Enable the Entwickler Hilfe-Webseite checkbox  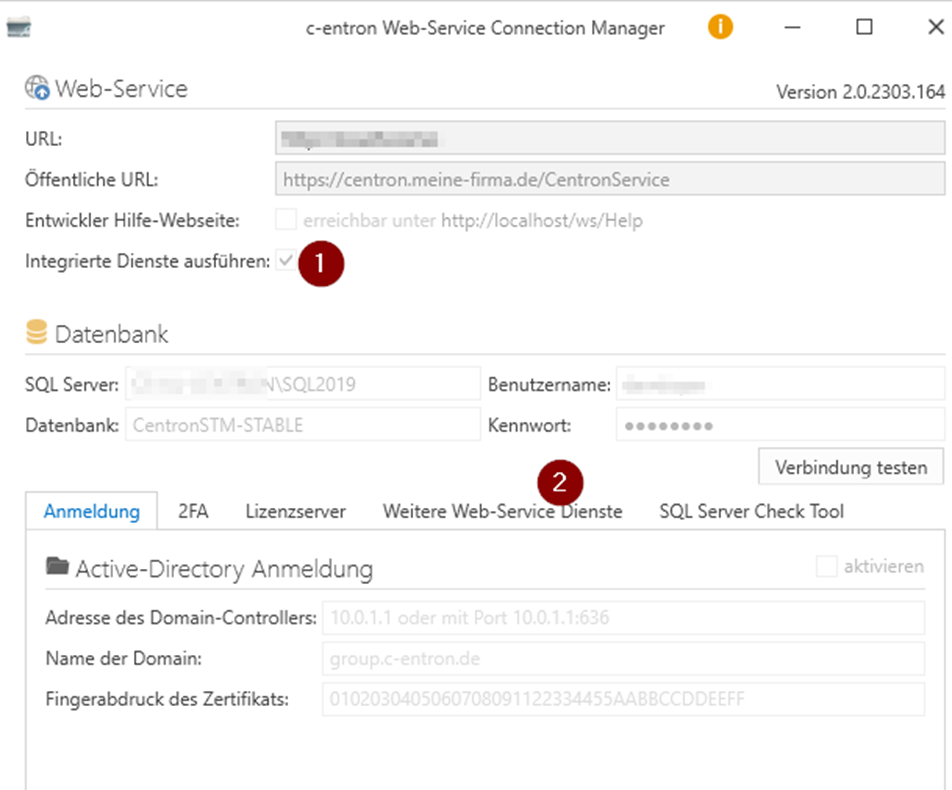coord(286,220)
